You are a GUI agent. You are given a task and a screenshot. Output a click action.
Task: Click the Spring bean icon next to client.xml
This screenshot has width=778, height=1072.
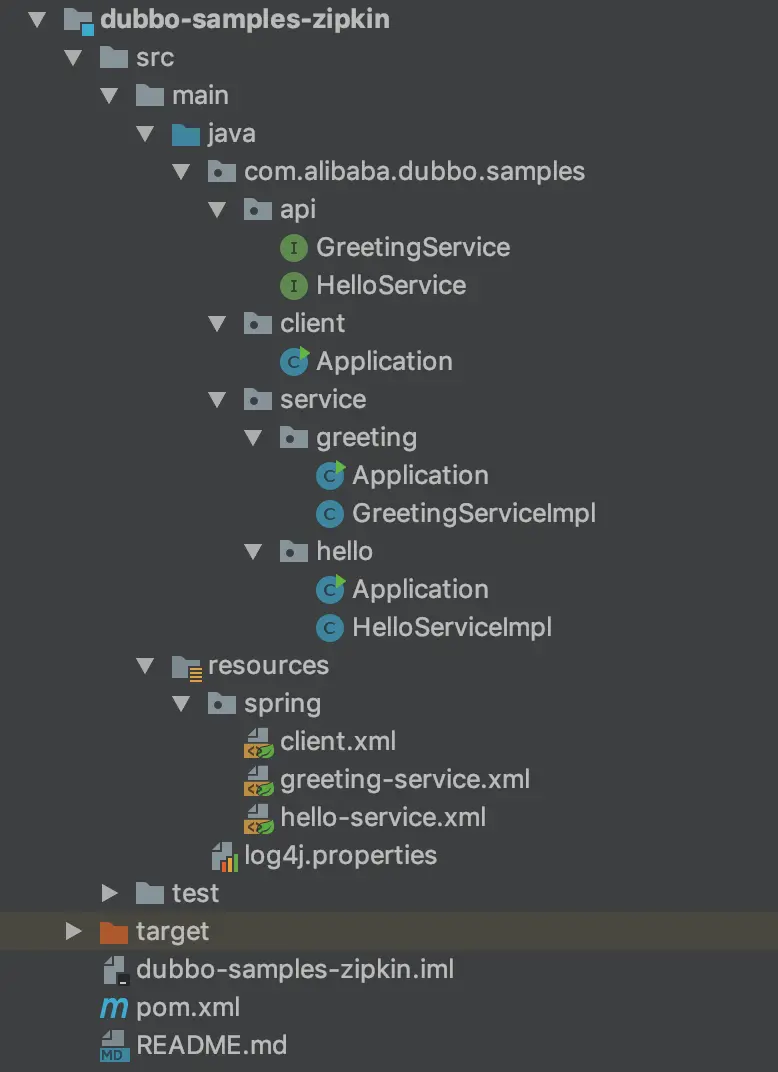(256, 741)
